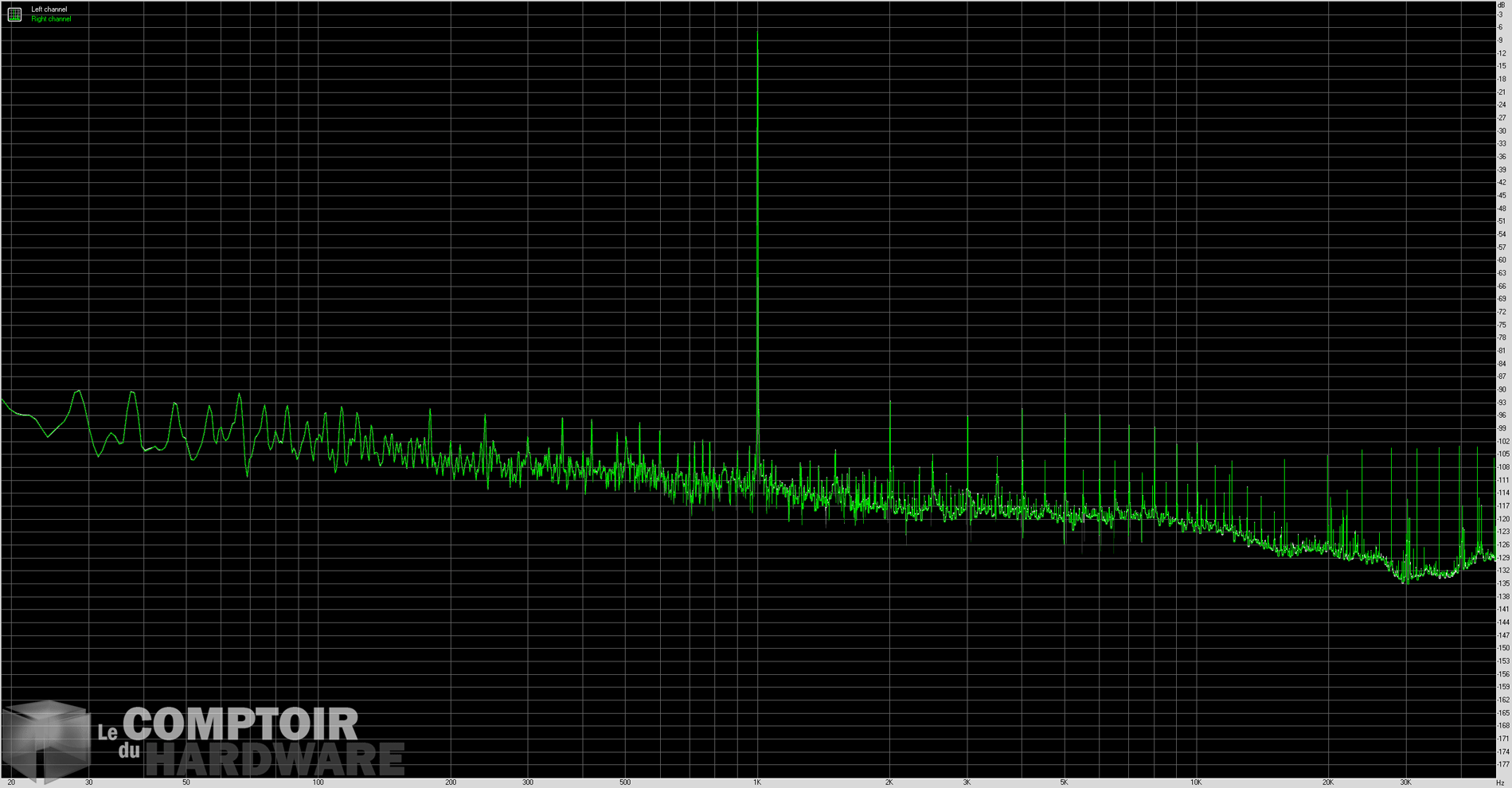Click the 30 label on frequency axis

click(88, 782)
